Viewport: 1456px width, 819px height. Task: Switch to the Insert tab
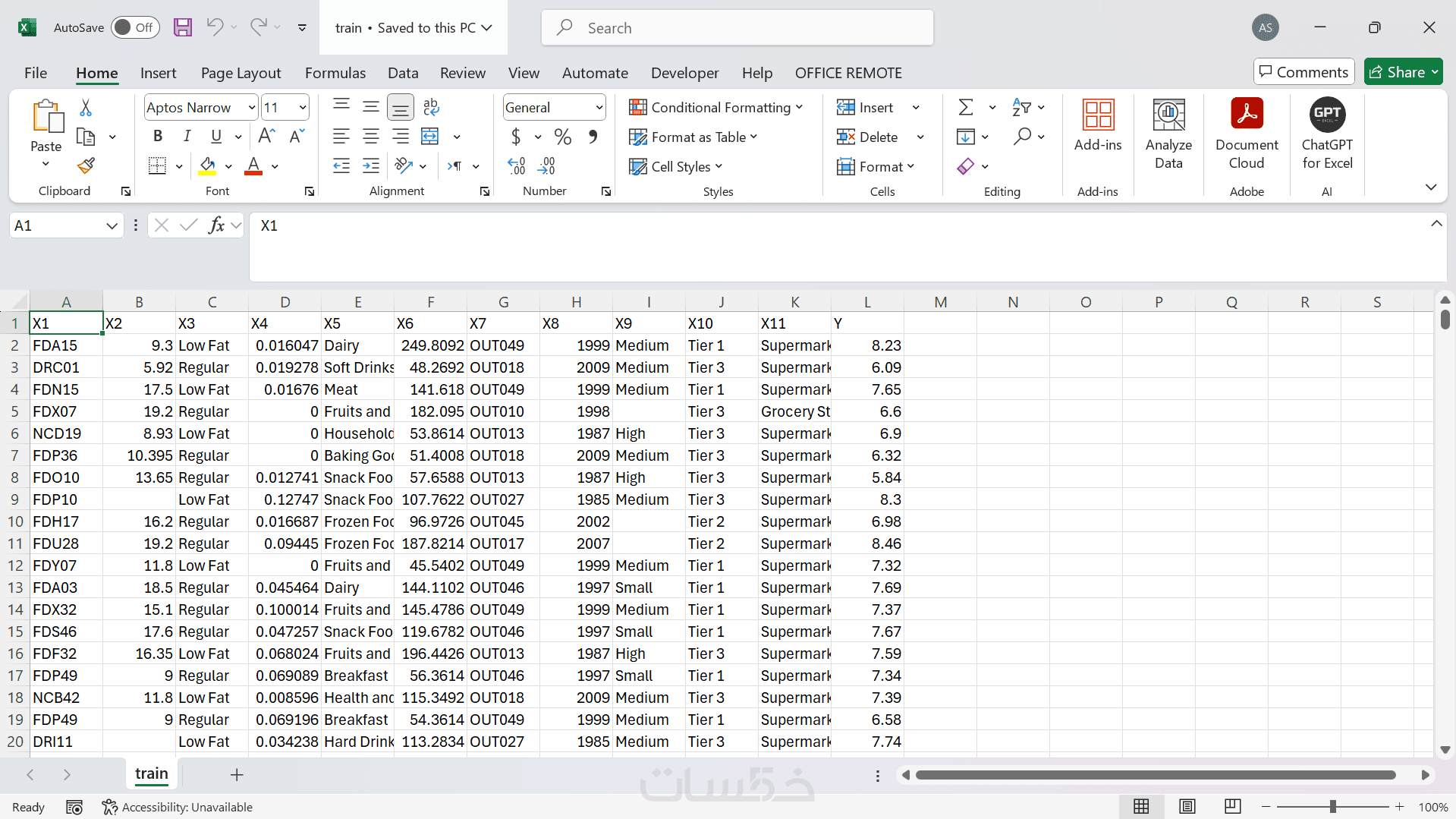(158, 73)
